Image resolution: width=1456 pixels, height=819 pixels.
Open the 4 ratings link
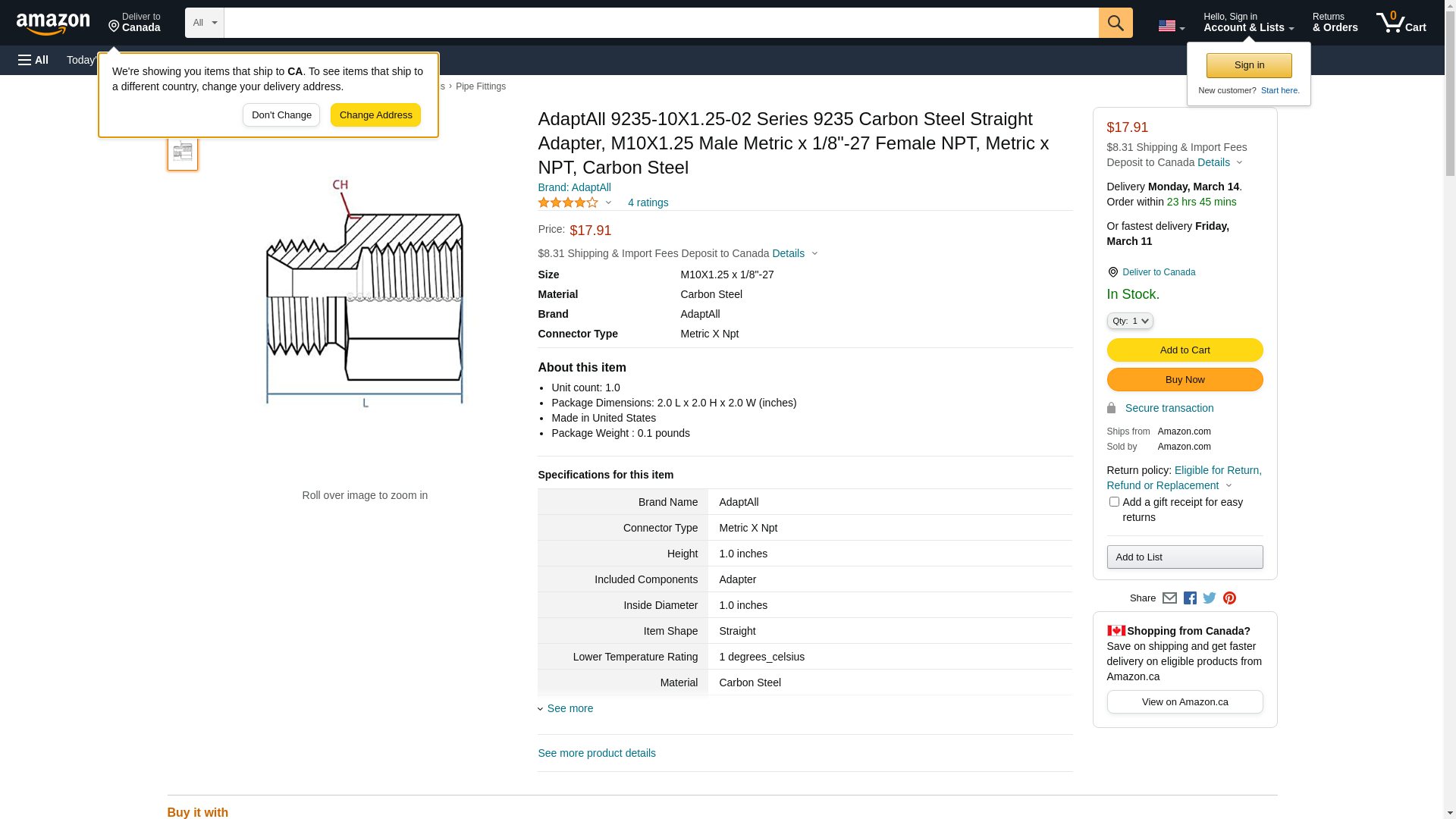point(648,202)
